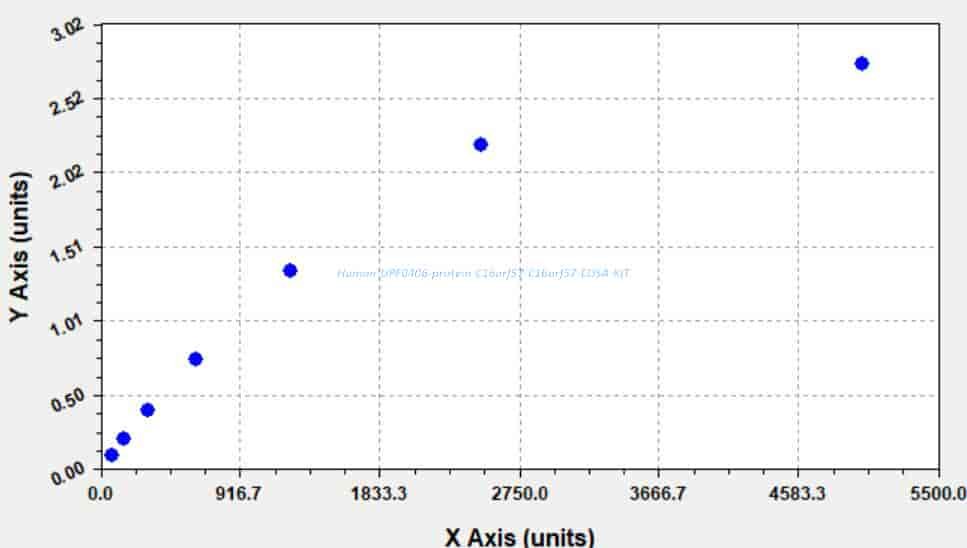Click the Y tick label "2.02"

67,177
